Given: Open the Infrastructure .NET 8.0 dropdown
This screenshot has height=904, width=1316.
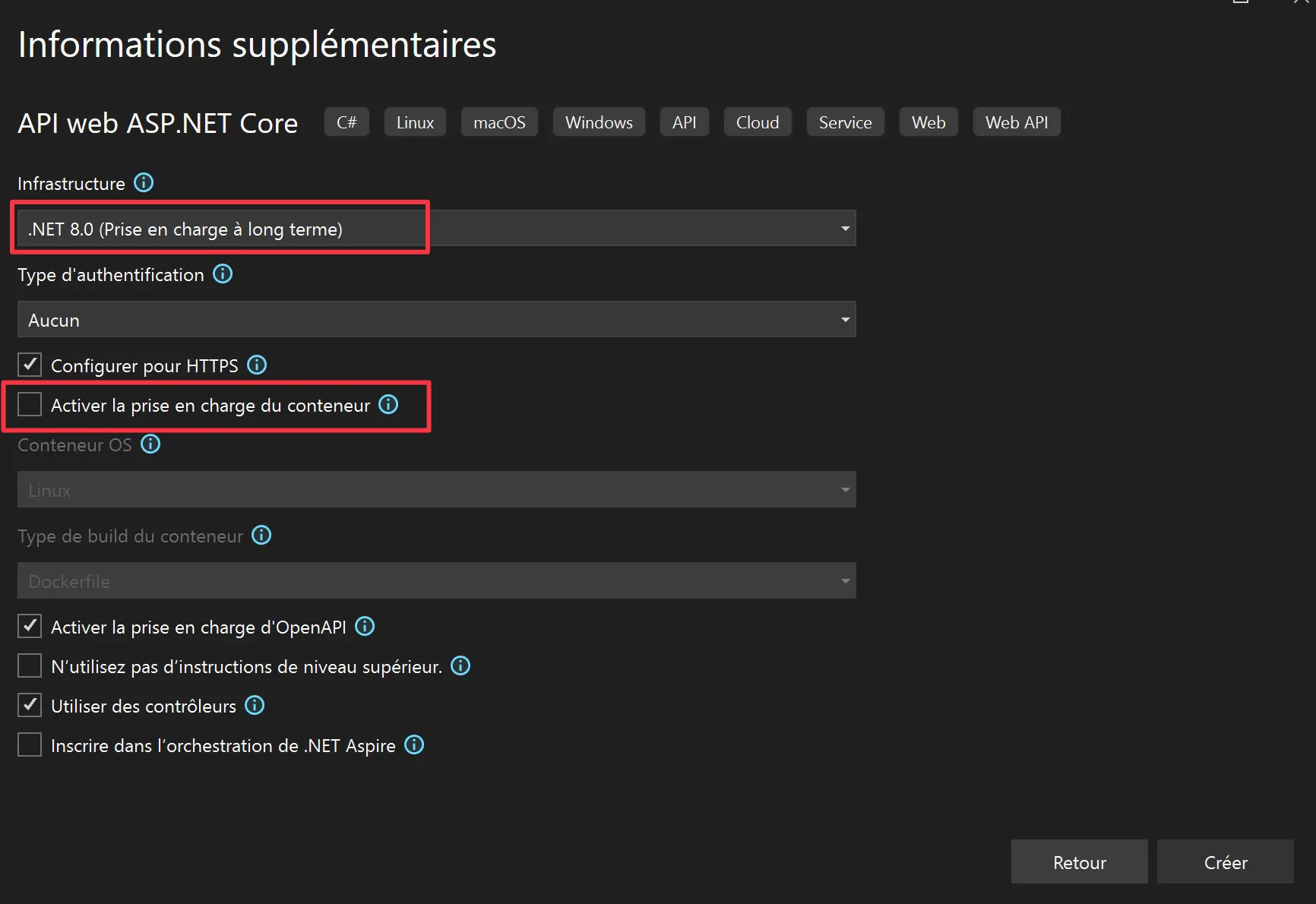Looking at the screenshot, I should 436,229.
